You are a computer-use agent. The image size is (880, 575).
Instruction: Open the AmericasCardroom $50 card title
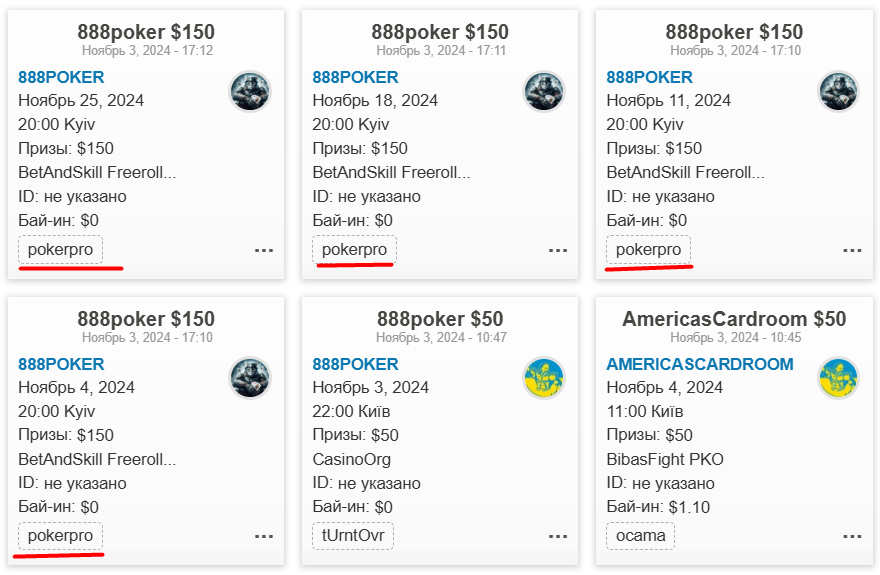pyautogui.click(x=734, y=319)
